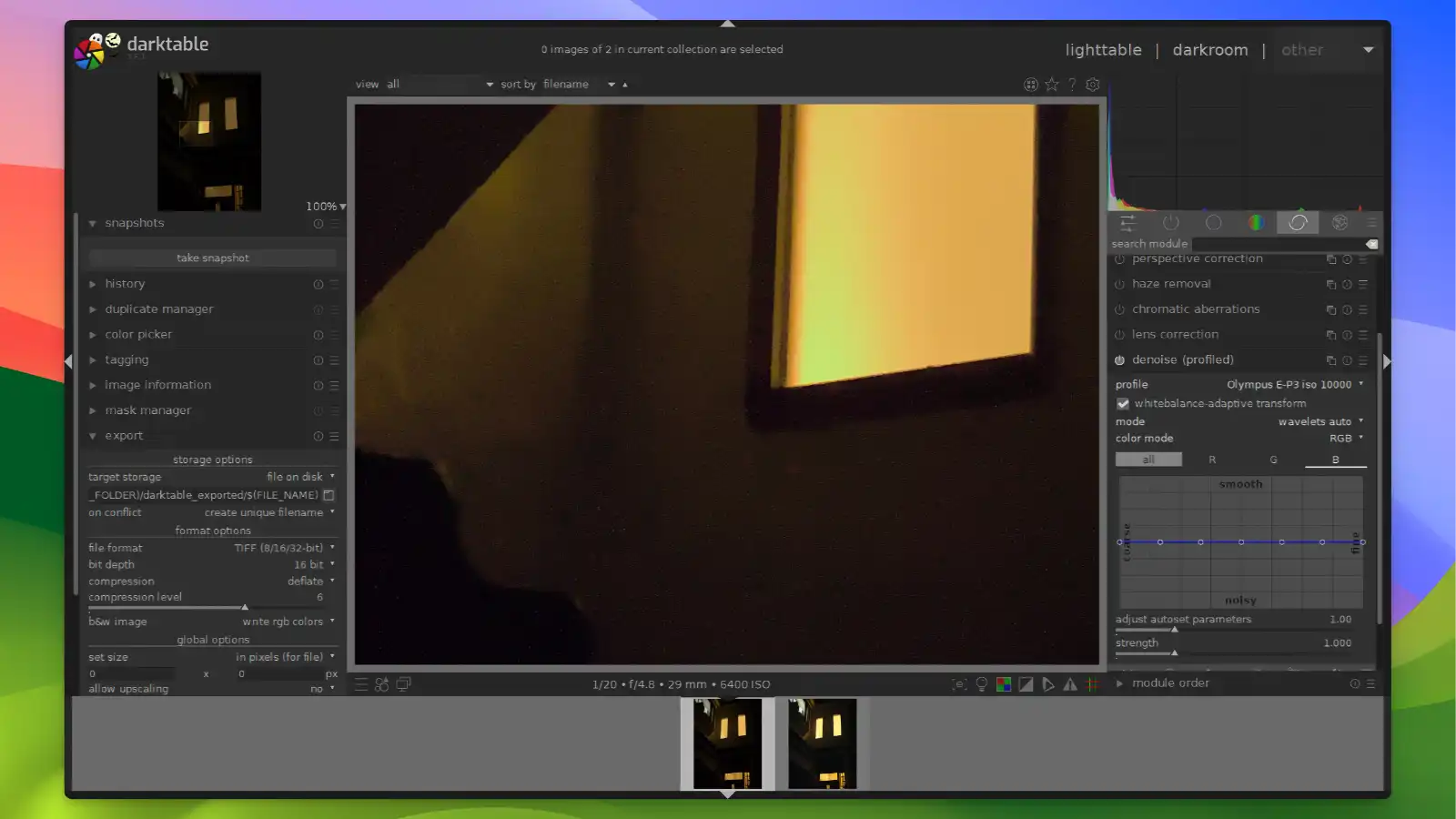
Task: Open the darkroom tab
Action: (1210, 50)
